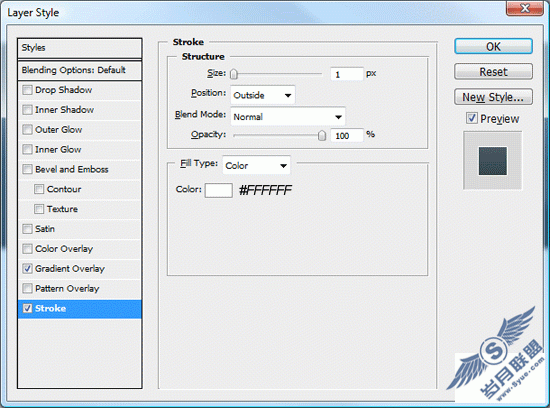This screenshot has height=408, width=550.
Task: Select the Satin effect row
Action: tap(80, 229)
